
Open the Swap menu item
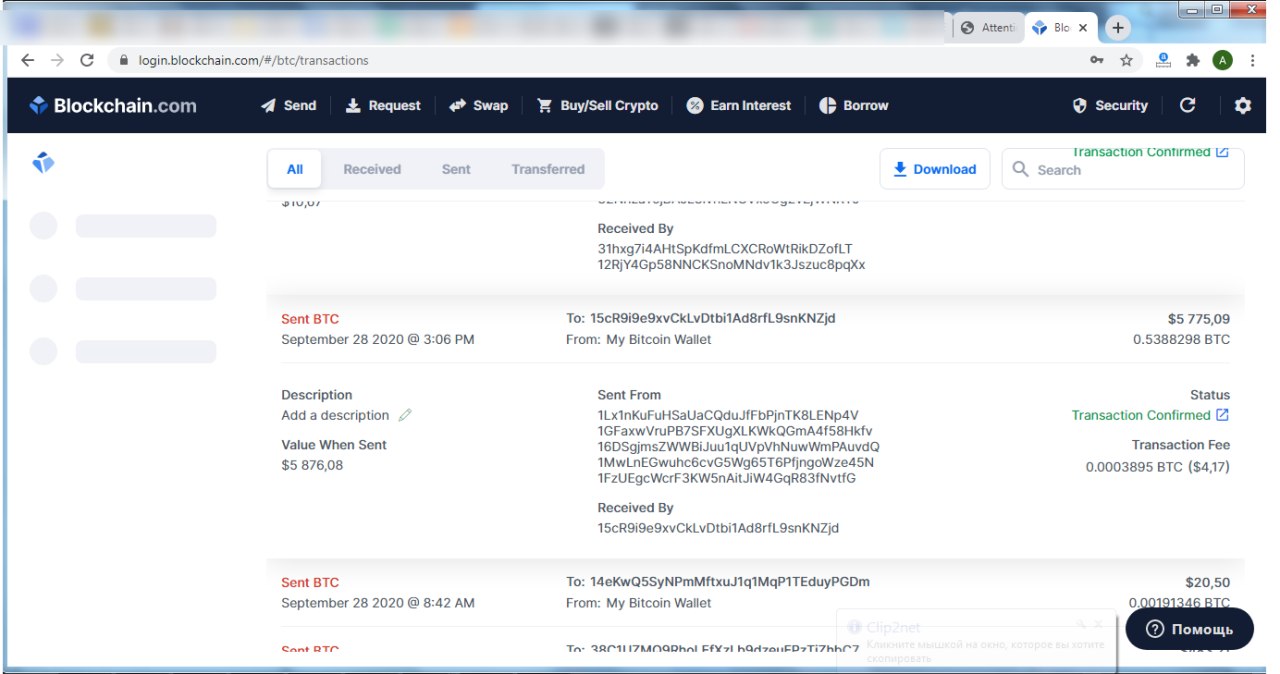point(478,106)
